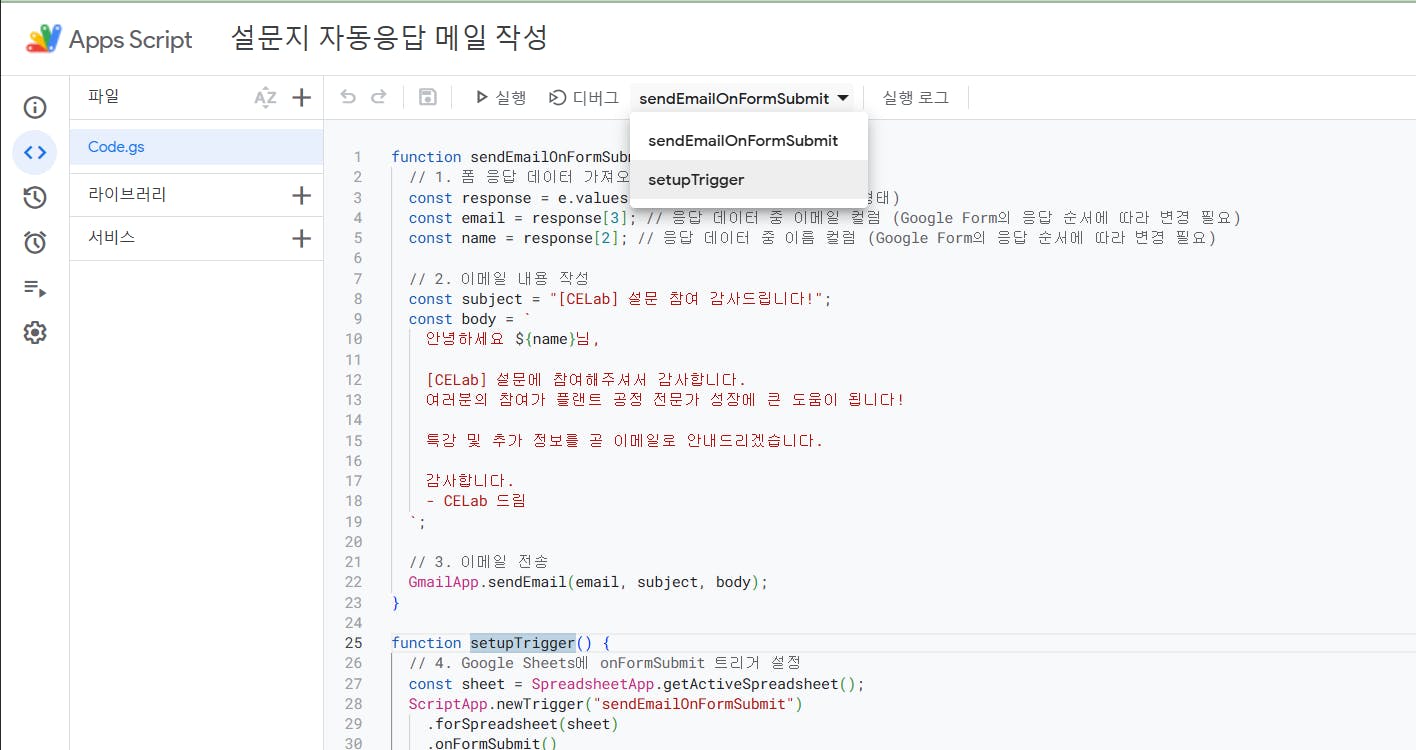Add a service with plus icon
This screenshot has width=1416, height=750.
[301, 238]
